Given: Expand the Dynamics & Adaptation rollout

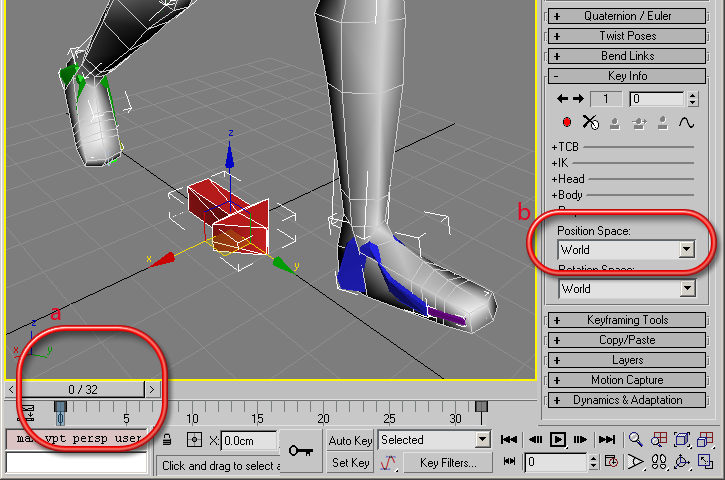Looking at the screenshot, I should click(627, 400).
